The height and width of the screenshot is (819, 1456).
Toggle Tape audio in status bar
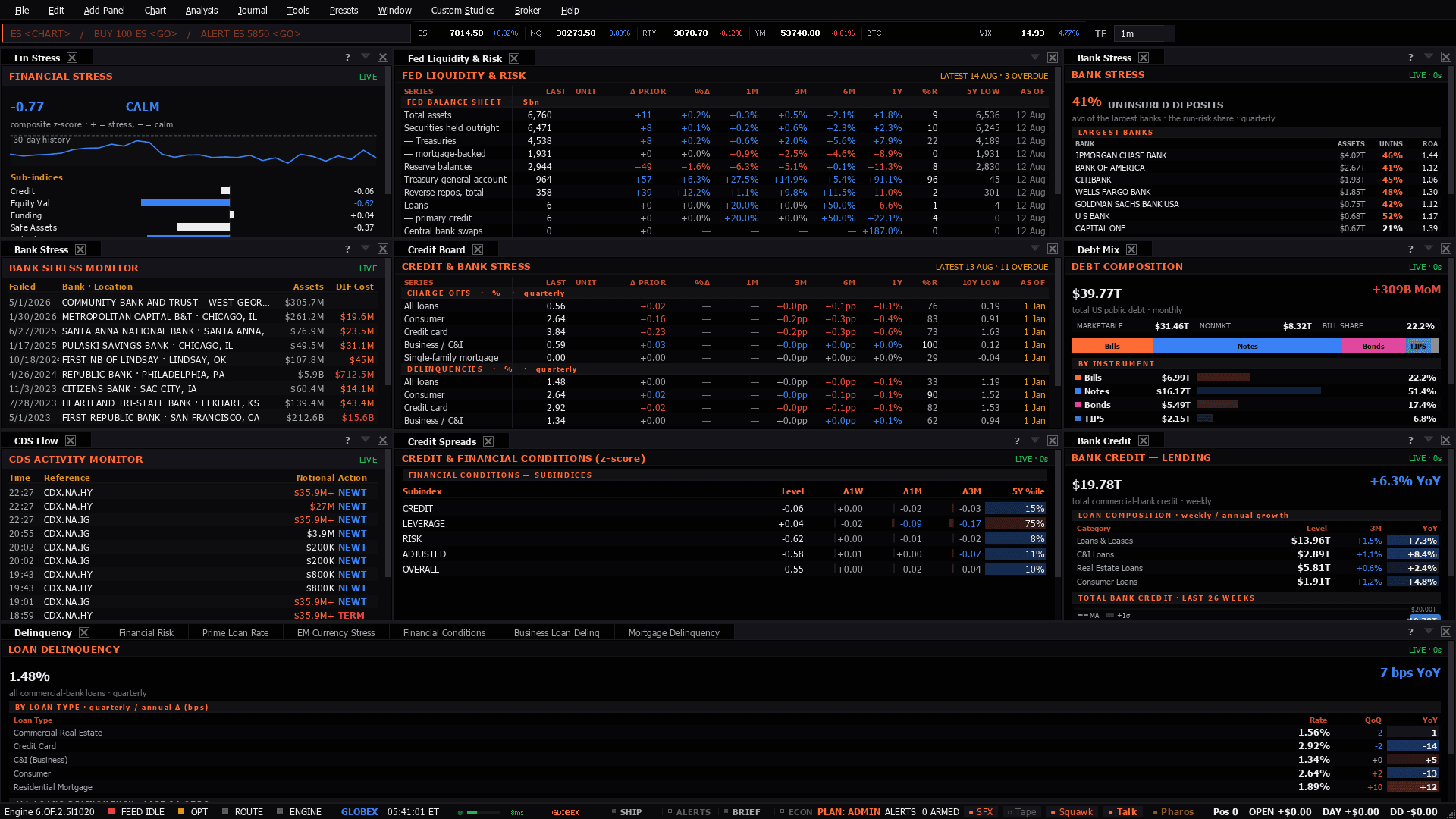1021,811
